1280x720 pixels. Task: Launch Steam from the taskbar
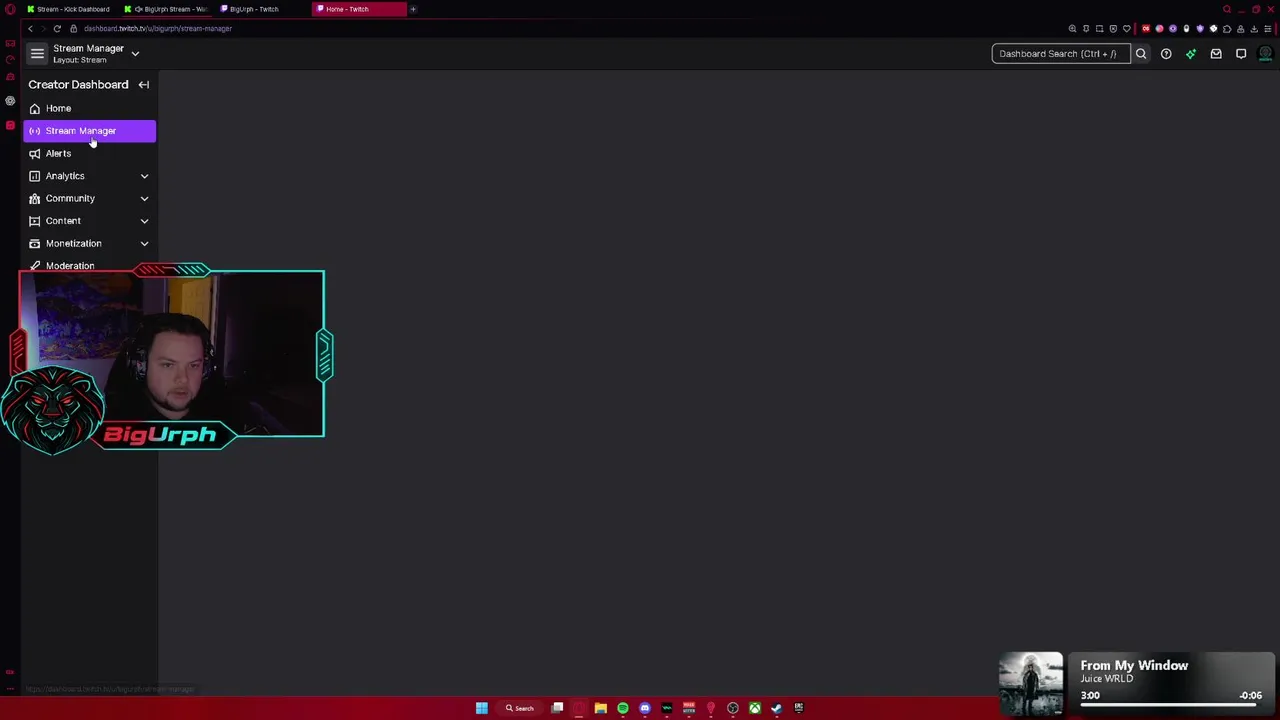click(777, 708)
